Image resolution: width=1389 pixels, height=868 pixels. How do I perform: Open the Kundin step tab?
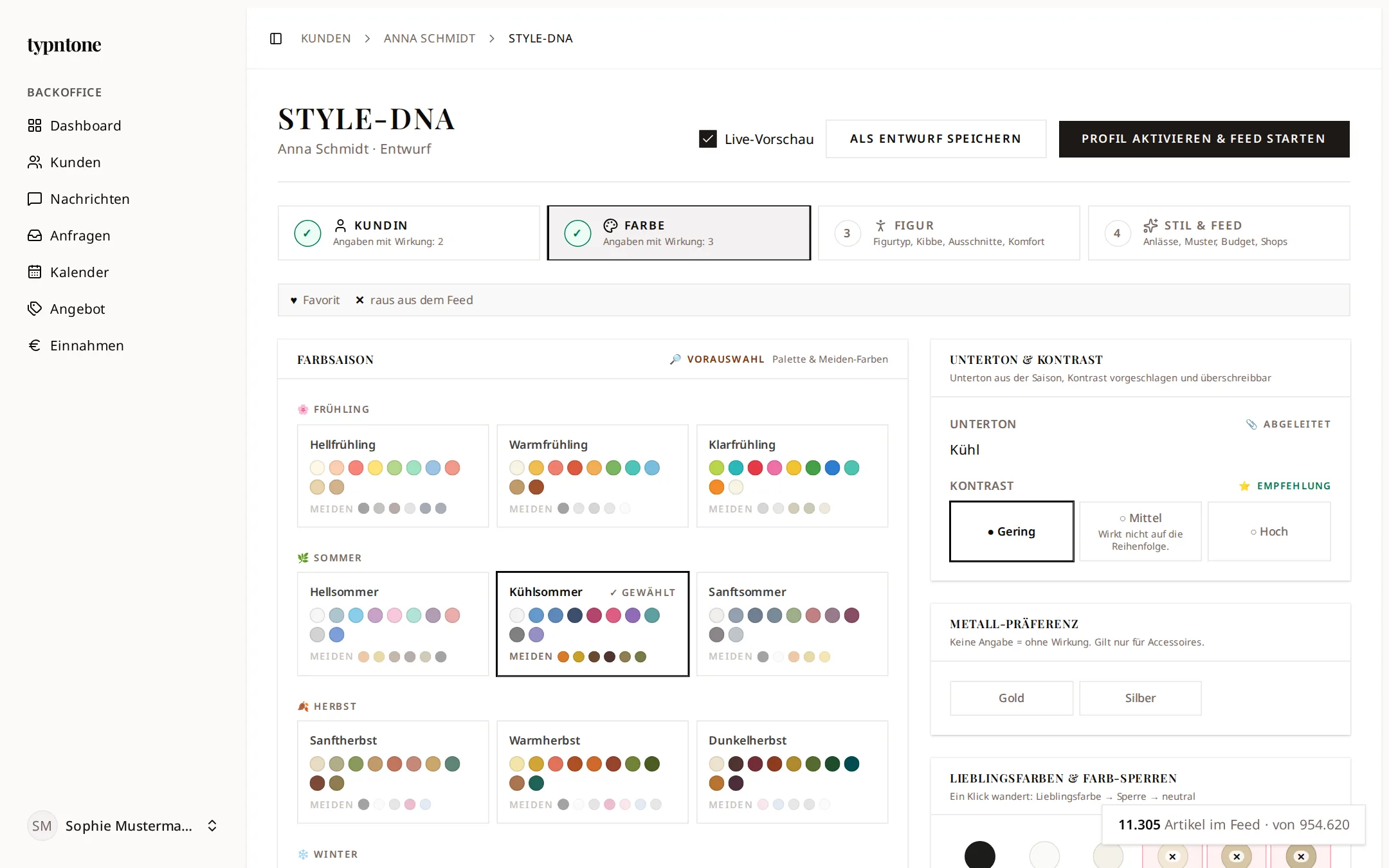[x=409, y=233]
